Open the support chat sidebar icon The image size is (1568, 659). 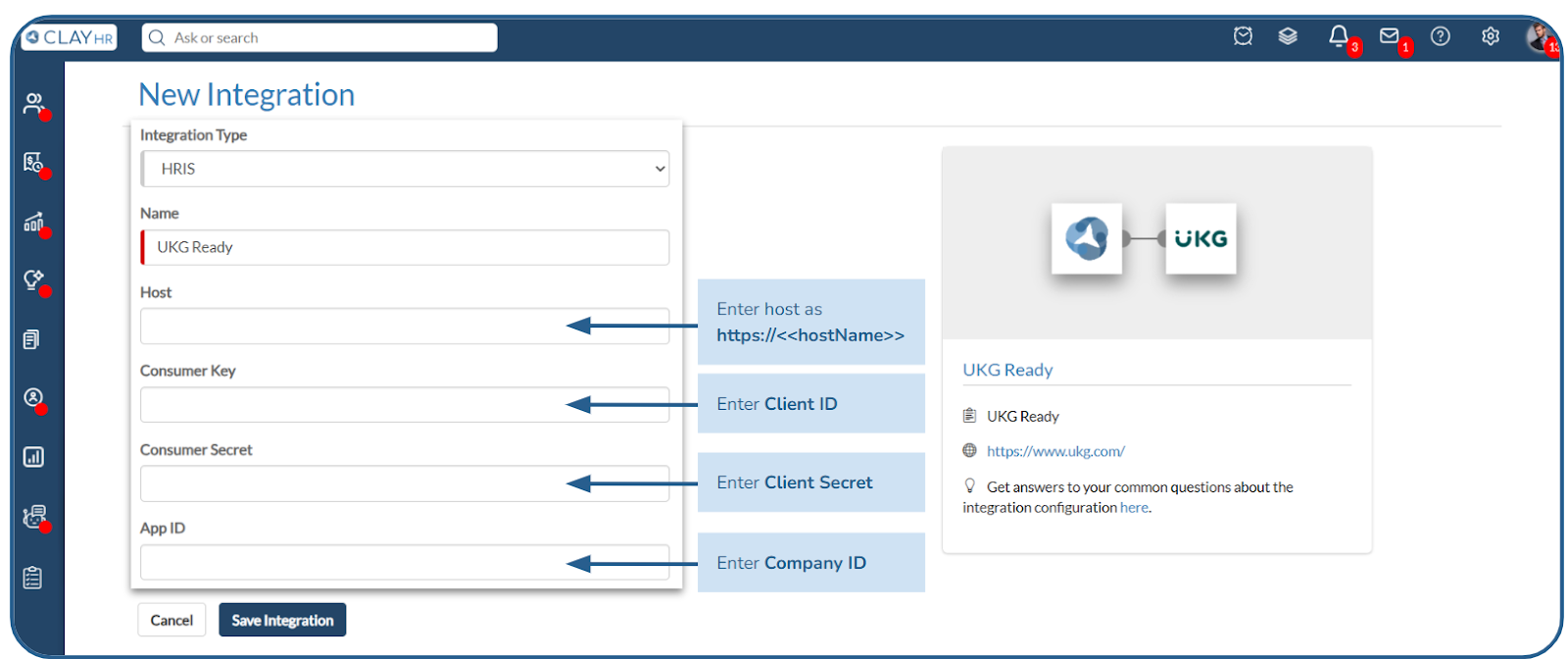[x=34, y=517]
